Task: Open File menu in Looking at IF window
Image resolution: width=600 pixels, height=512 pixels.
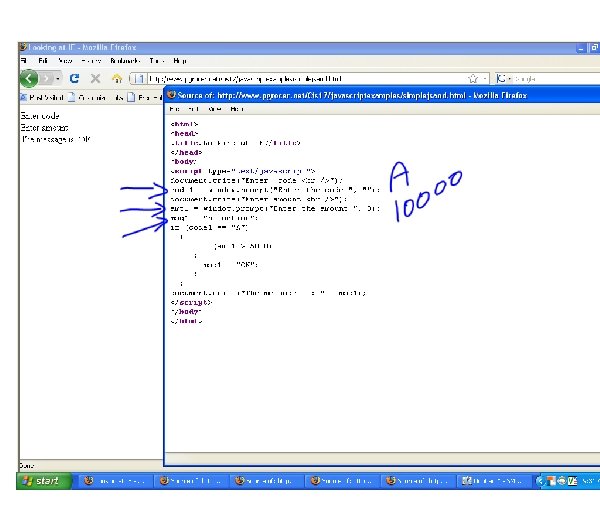Action: click(24, 61)
